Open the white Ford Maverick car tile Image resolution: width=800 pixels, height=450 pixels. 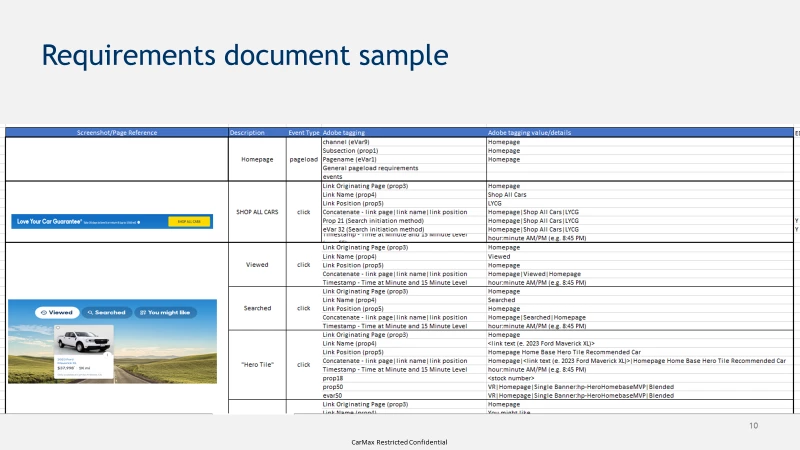click(x=84, y=352)
